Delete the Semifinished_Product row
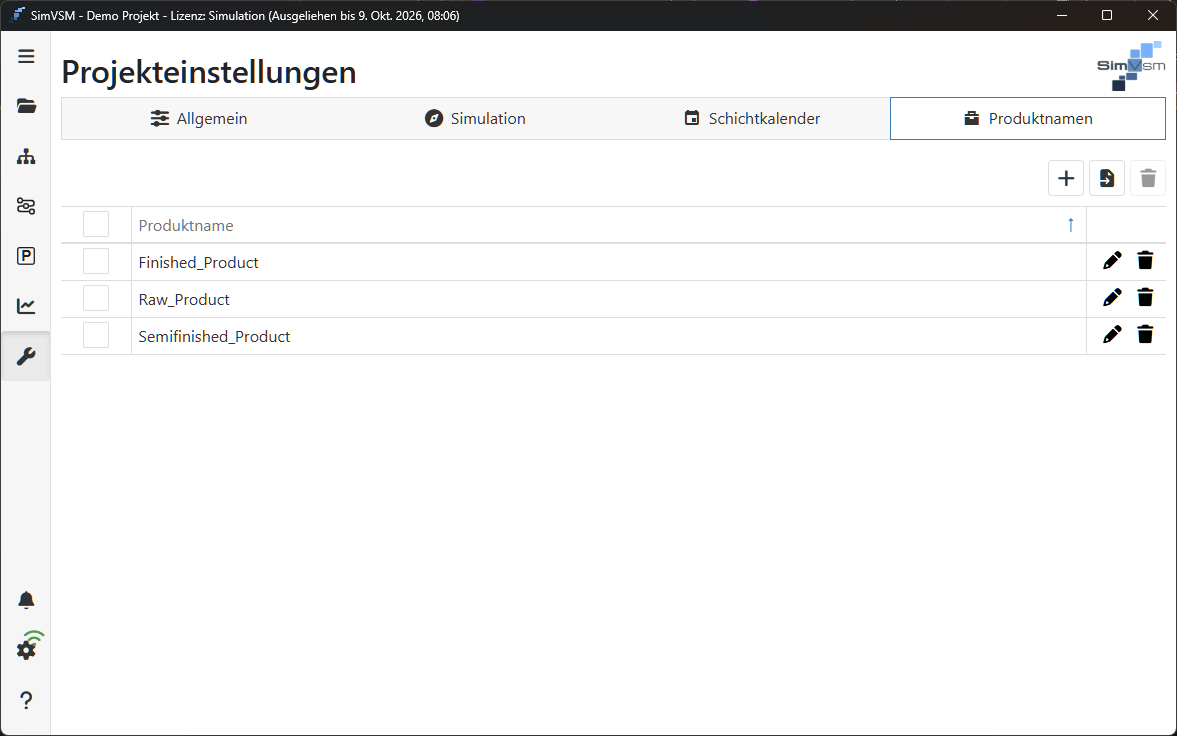This screenshot has height=736, width=1177. coord(1145,334)
